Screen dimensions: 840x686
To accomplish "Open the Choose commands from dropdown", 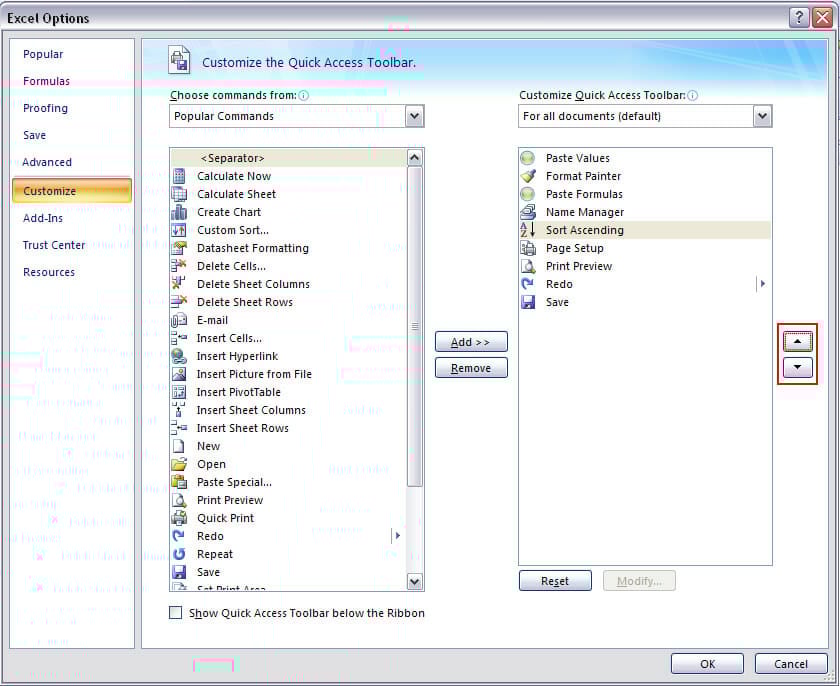I will click(415, 116).
